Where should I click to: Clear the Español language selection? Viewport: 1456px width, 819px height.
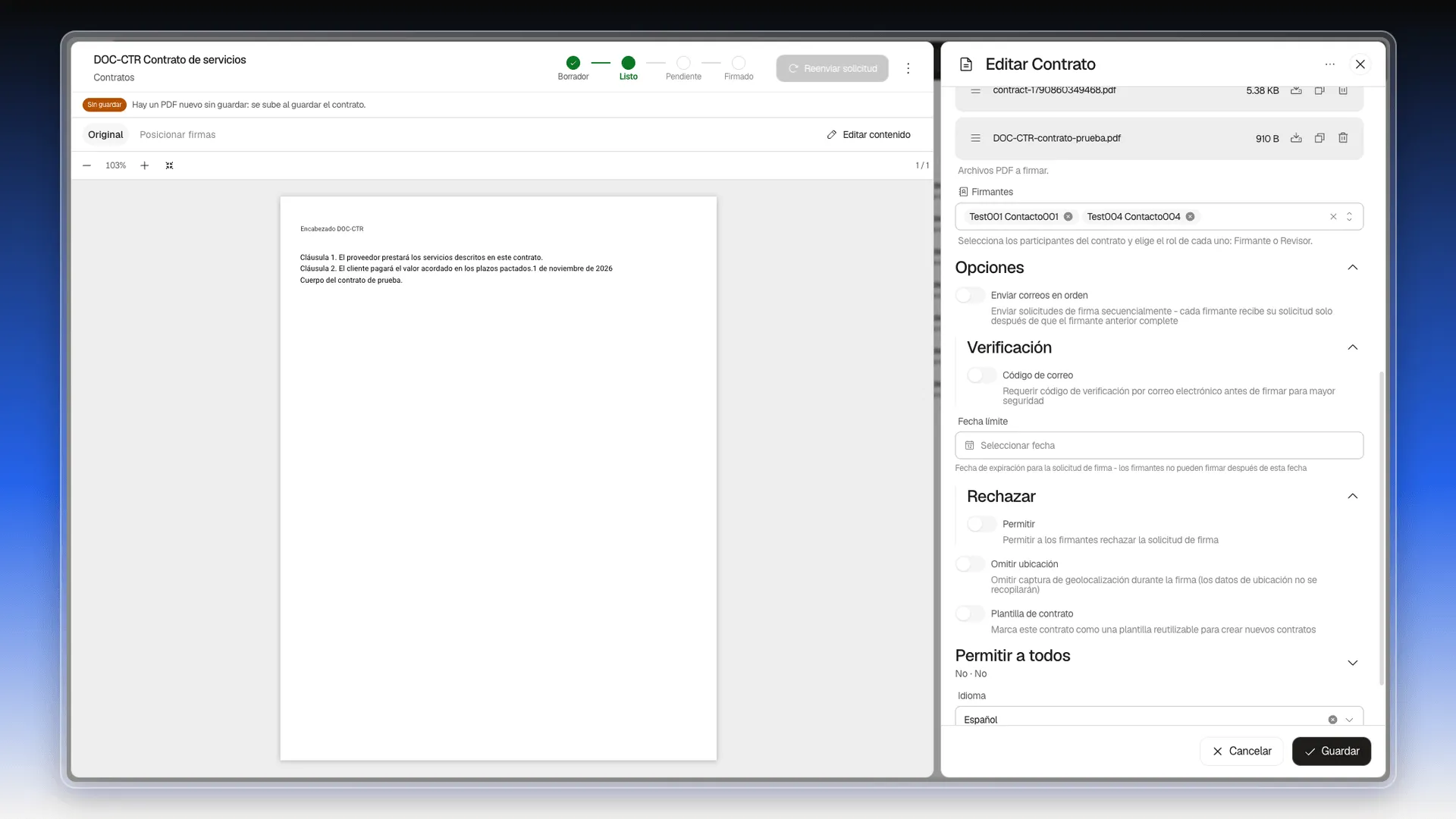click(x=1332, y=720)
